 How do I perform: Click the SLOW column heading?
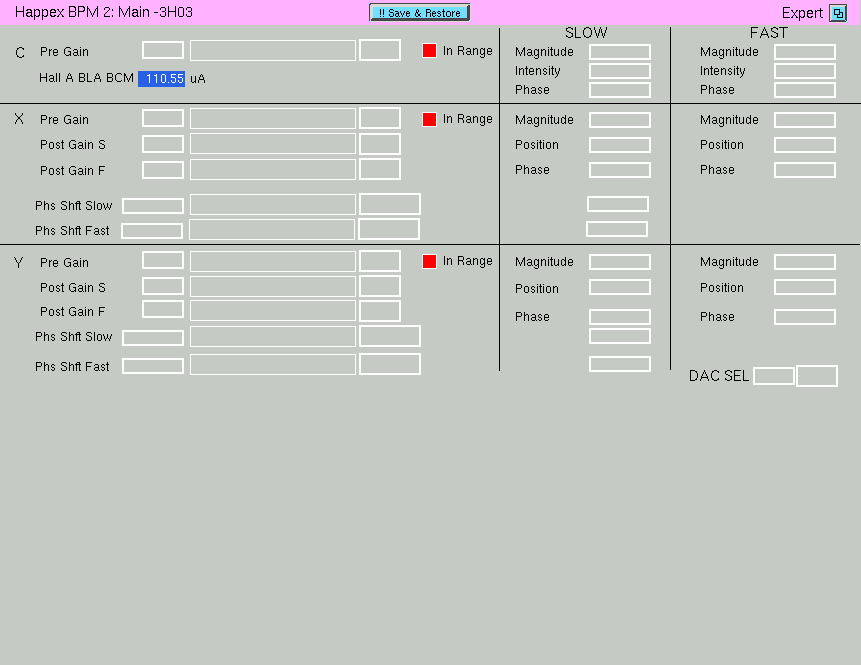(x=586, y=33)
